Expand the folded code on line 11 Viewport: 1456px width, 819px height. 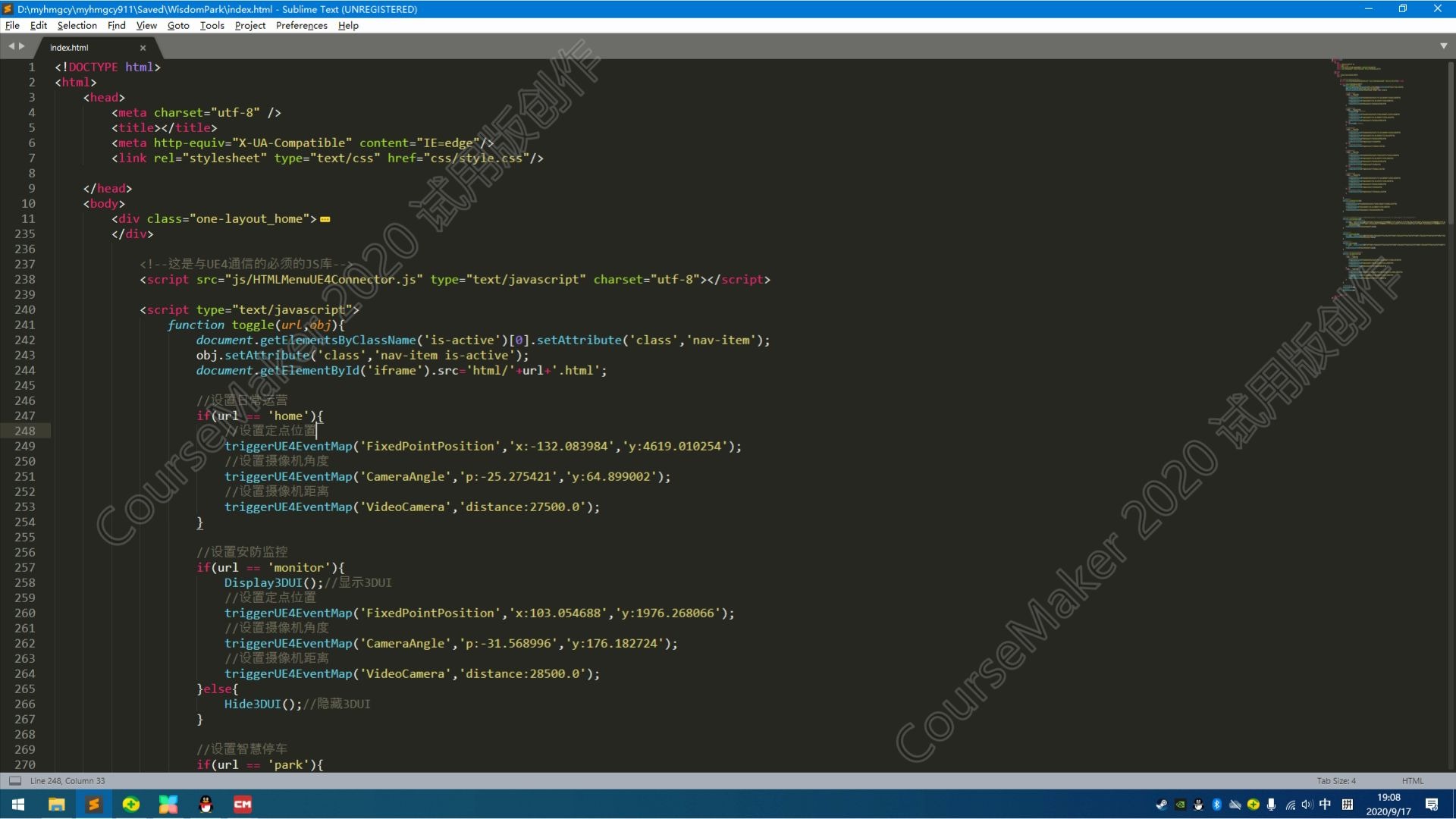pyautogui.click(x=325, y=219)
